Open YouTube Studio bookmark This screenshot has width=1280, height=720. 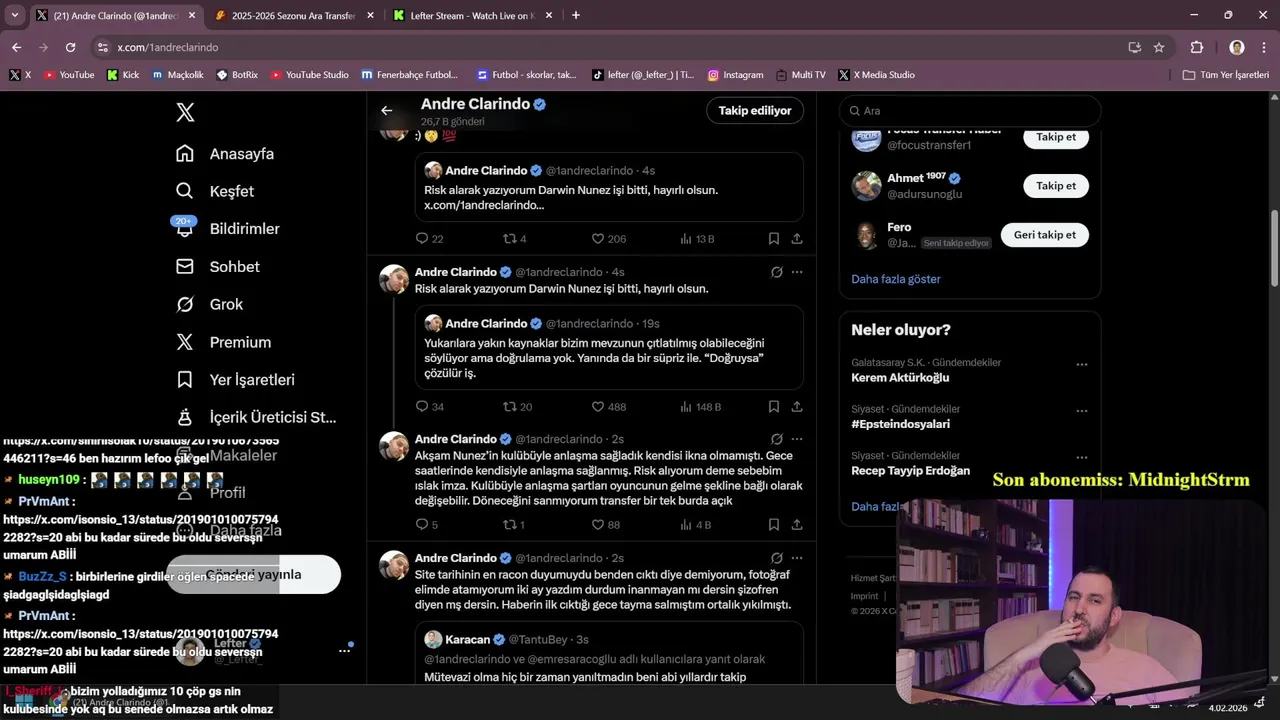click(x=309, y=75)
